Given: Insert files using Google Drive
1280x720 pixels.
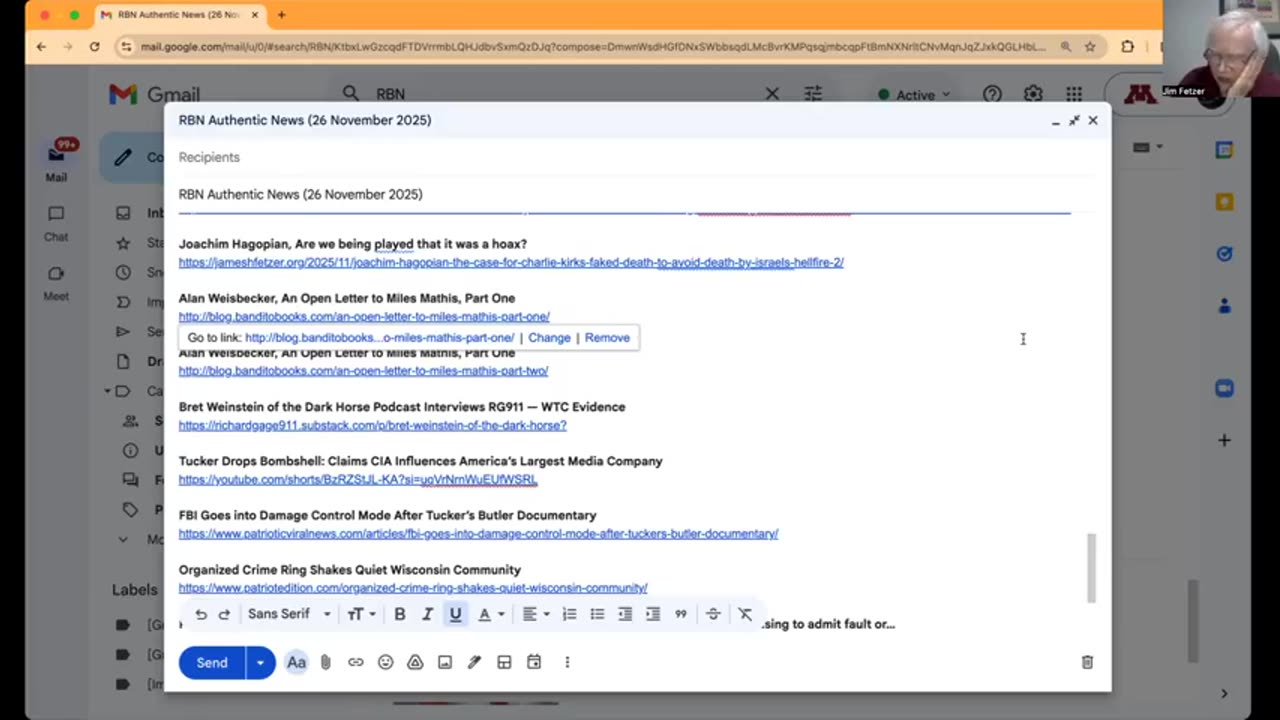Looking at the screenshot, I should pos(415,662).
